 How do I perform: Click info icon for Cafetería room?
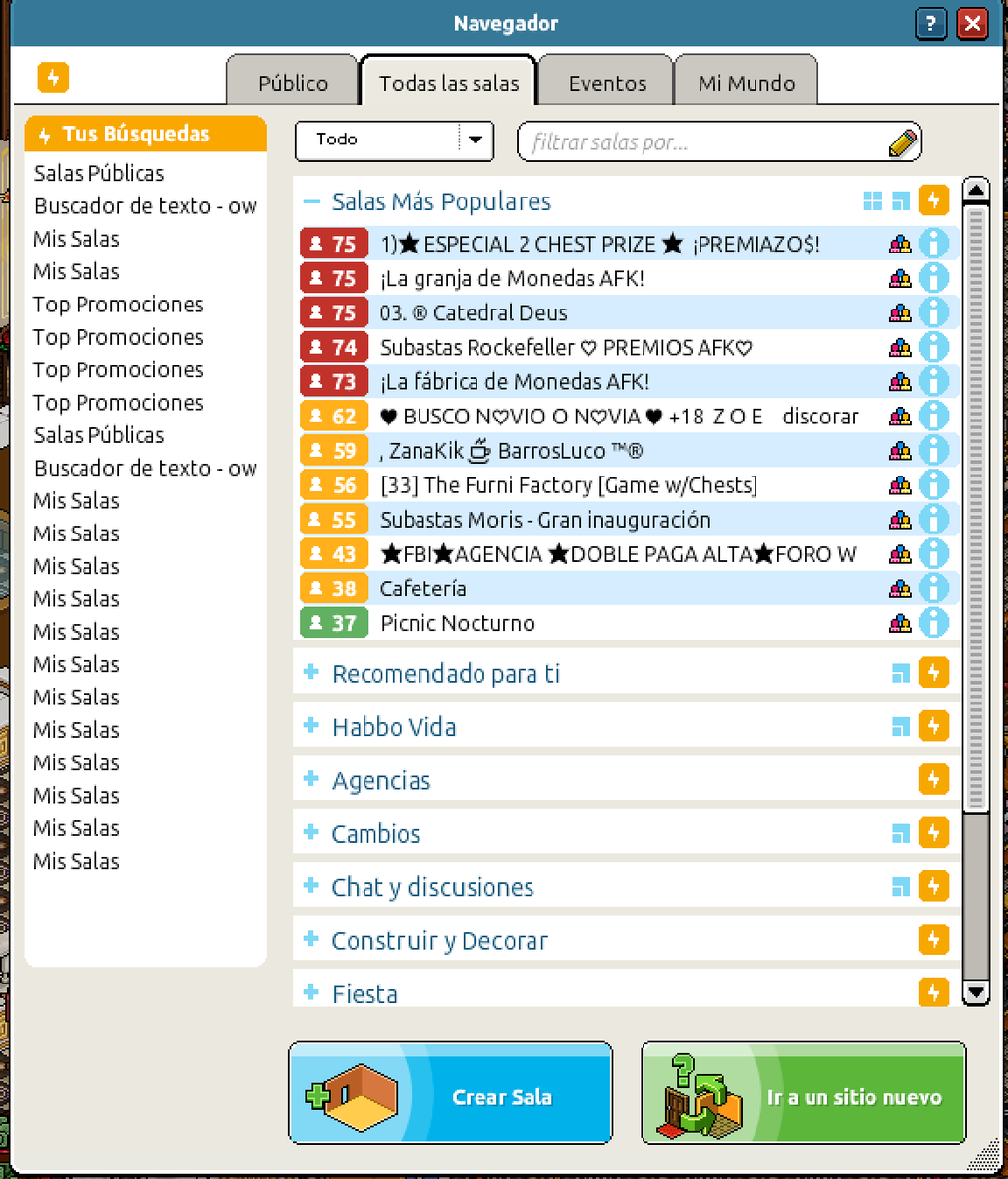click(x=933, y=588)
